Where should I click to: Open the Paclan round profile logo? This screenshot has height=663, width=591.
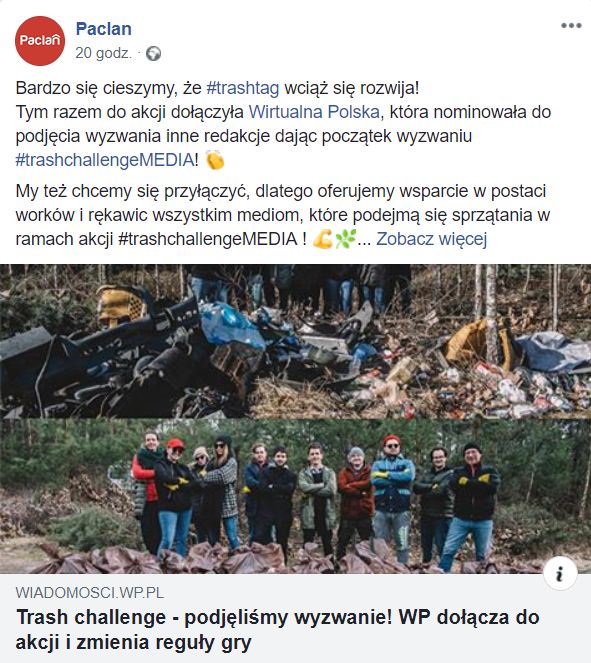click(40, 41)
